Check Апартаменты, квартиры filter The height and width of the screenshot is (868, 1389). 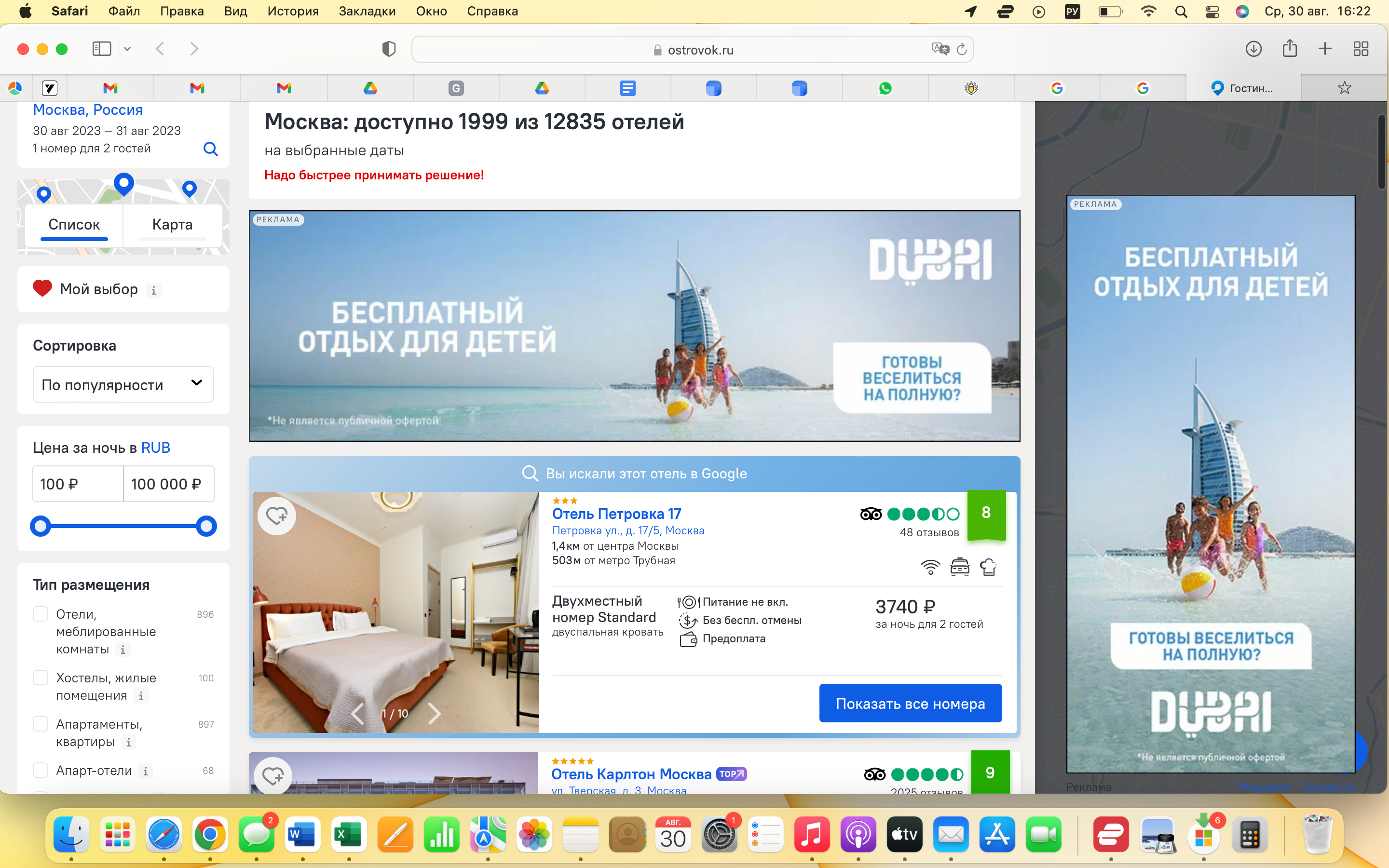[40, 724]
